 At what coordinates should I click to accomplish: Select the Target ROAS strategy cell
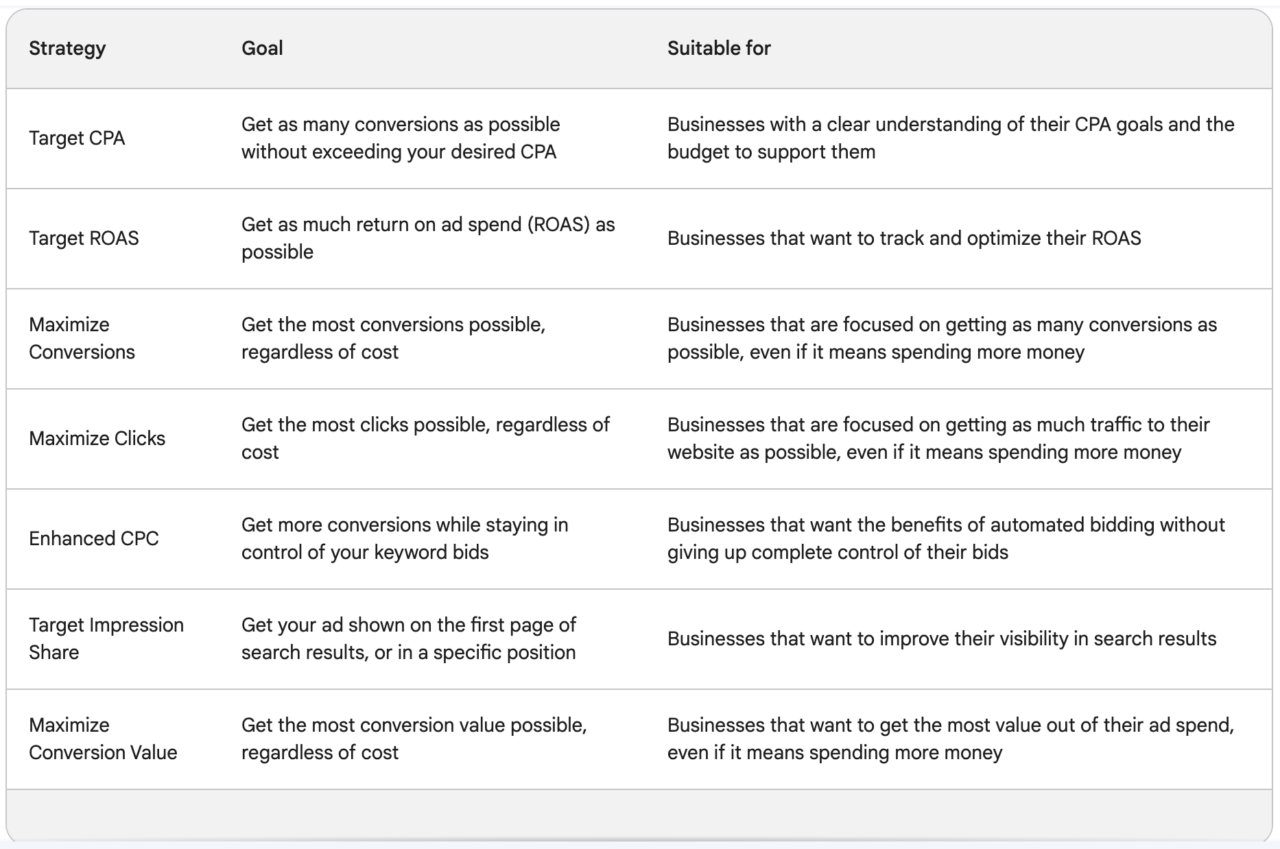[x=84, y=238]
